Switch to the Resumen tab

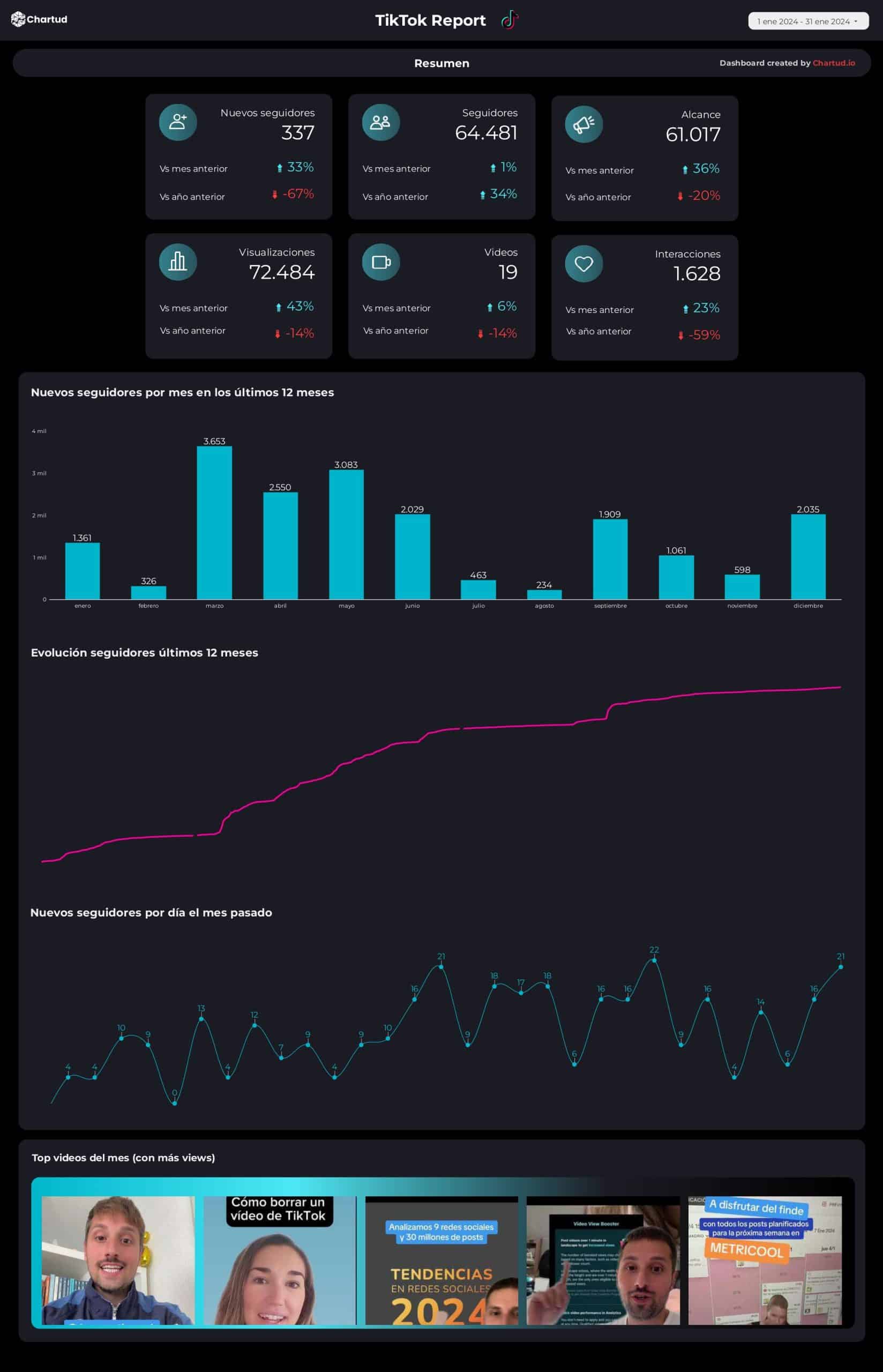pos(441,63)
